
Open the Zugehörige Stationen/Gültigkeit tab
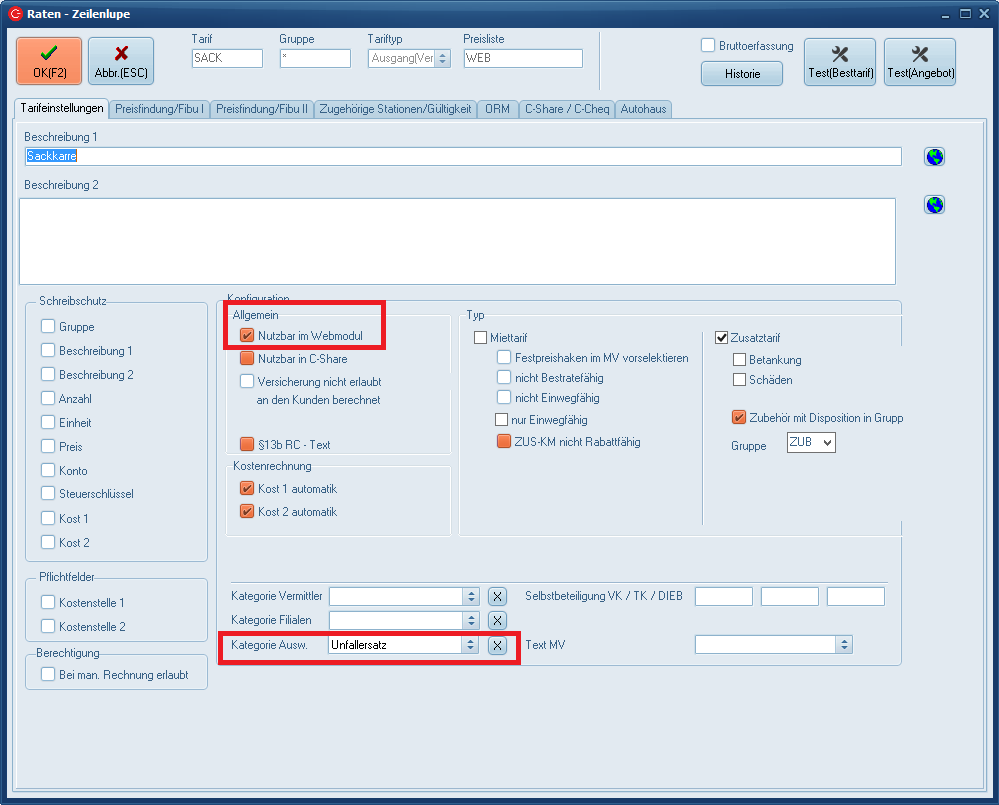click(x=395, y=109)
